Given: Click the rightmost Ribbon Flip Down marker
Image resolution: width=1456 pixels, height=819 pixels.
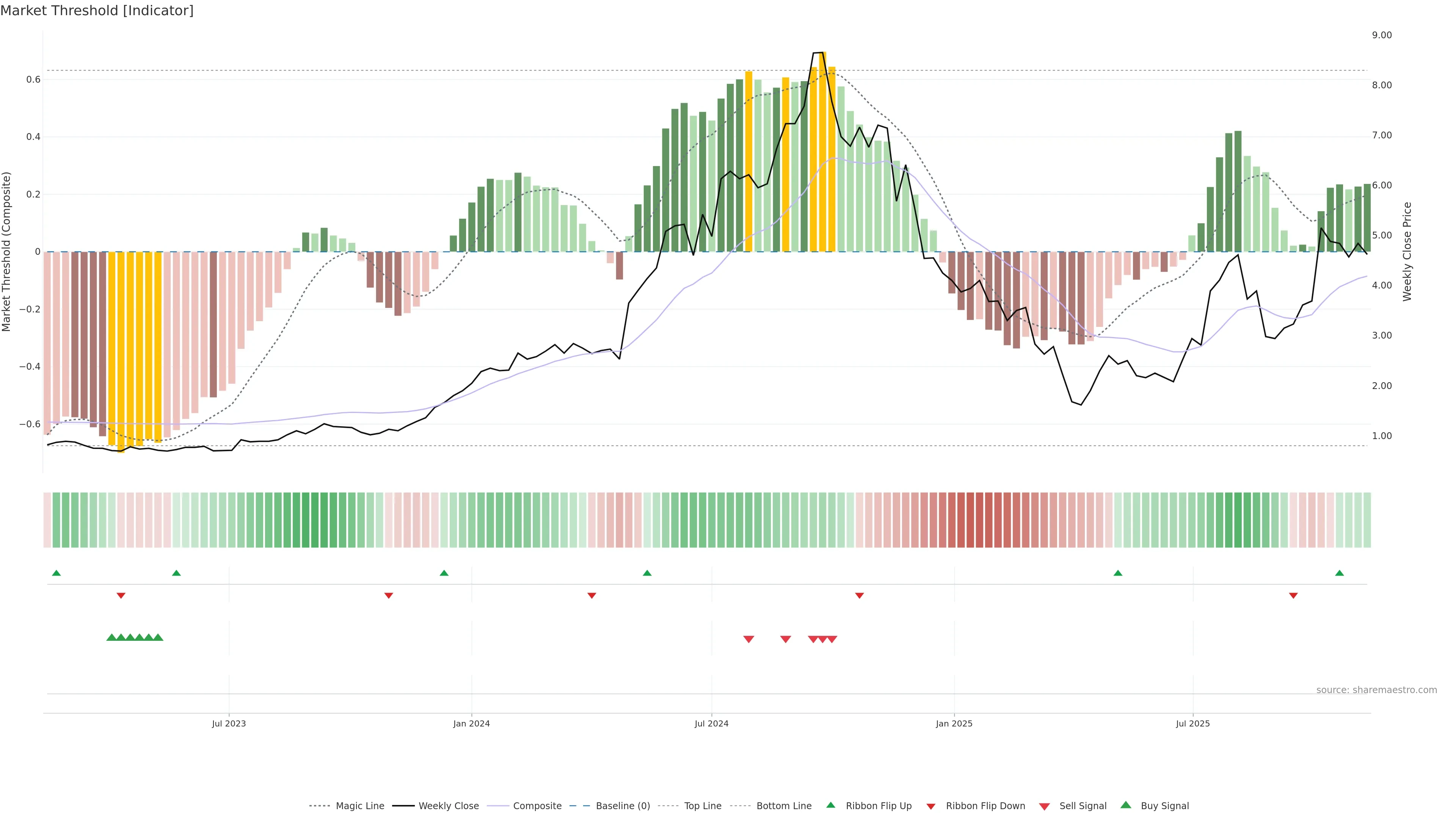Looking at the screenshot, I should pos(1293,596).
